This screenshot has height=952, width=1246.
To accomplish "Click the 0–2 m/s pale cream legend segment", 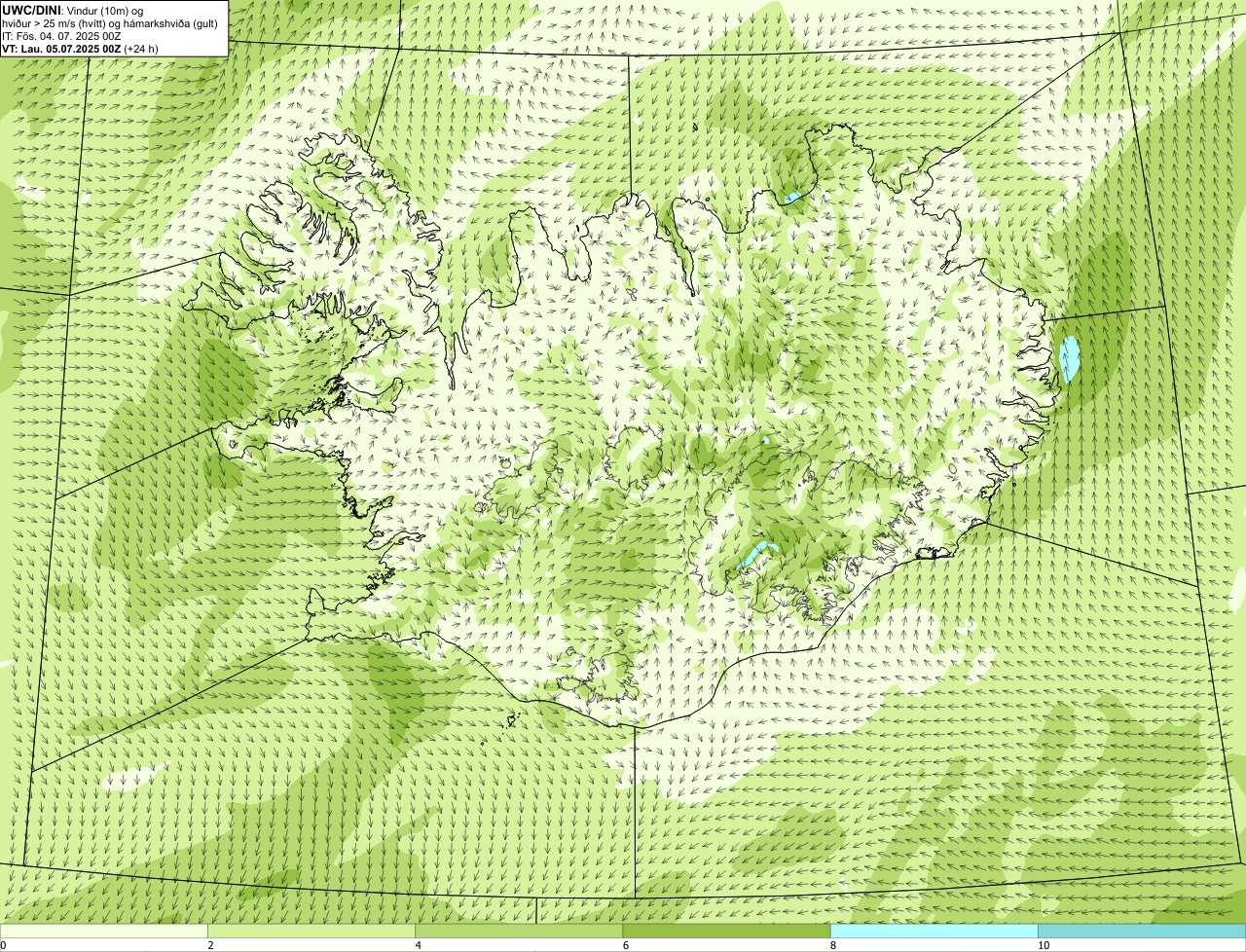I will point(104,932).
